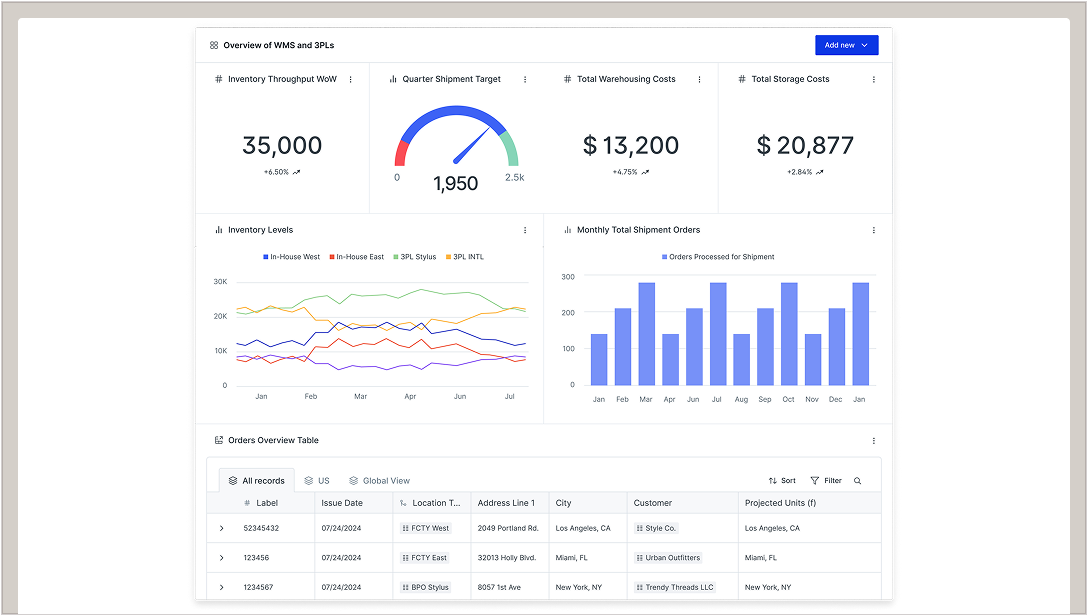Click the Quarter Shipment Target gauge
Viewport: 1087px width, 615px height.
pyautogui.click(x=456, y=140)
